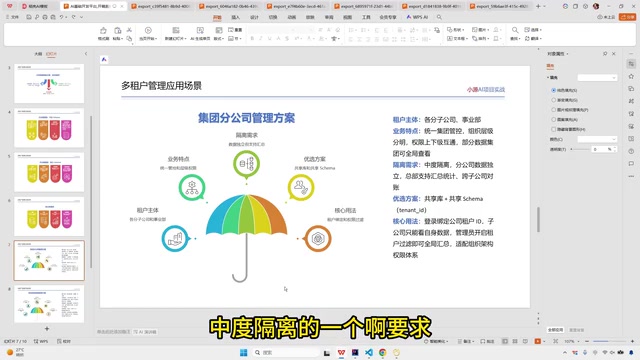Image resolution: width=640 pixels, height=360 pixels.
Task: Start slideshow play button in status bar
Action: (x=538, y=341)
